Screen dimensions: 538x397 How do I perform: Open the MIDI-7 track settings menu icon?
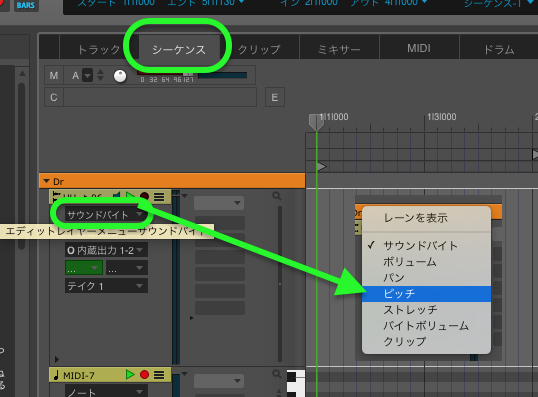pos(159,375)
